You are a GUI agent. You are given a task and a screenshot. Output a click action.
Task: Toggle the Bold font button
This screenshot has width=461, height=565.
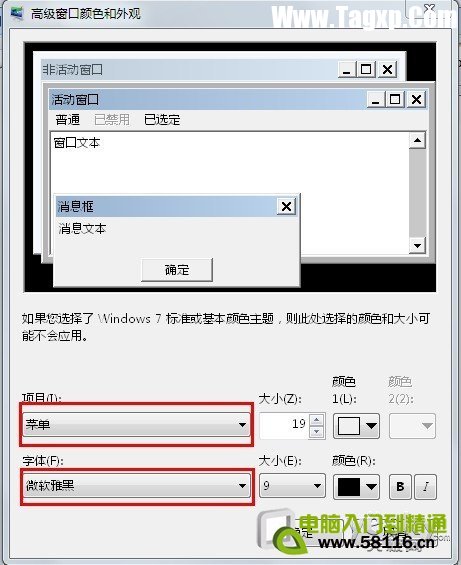pyautogui.click(x=400, y=486)
